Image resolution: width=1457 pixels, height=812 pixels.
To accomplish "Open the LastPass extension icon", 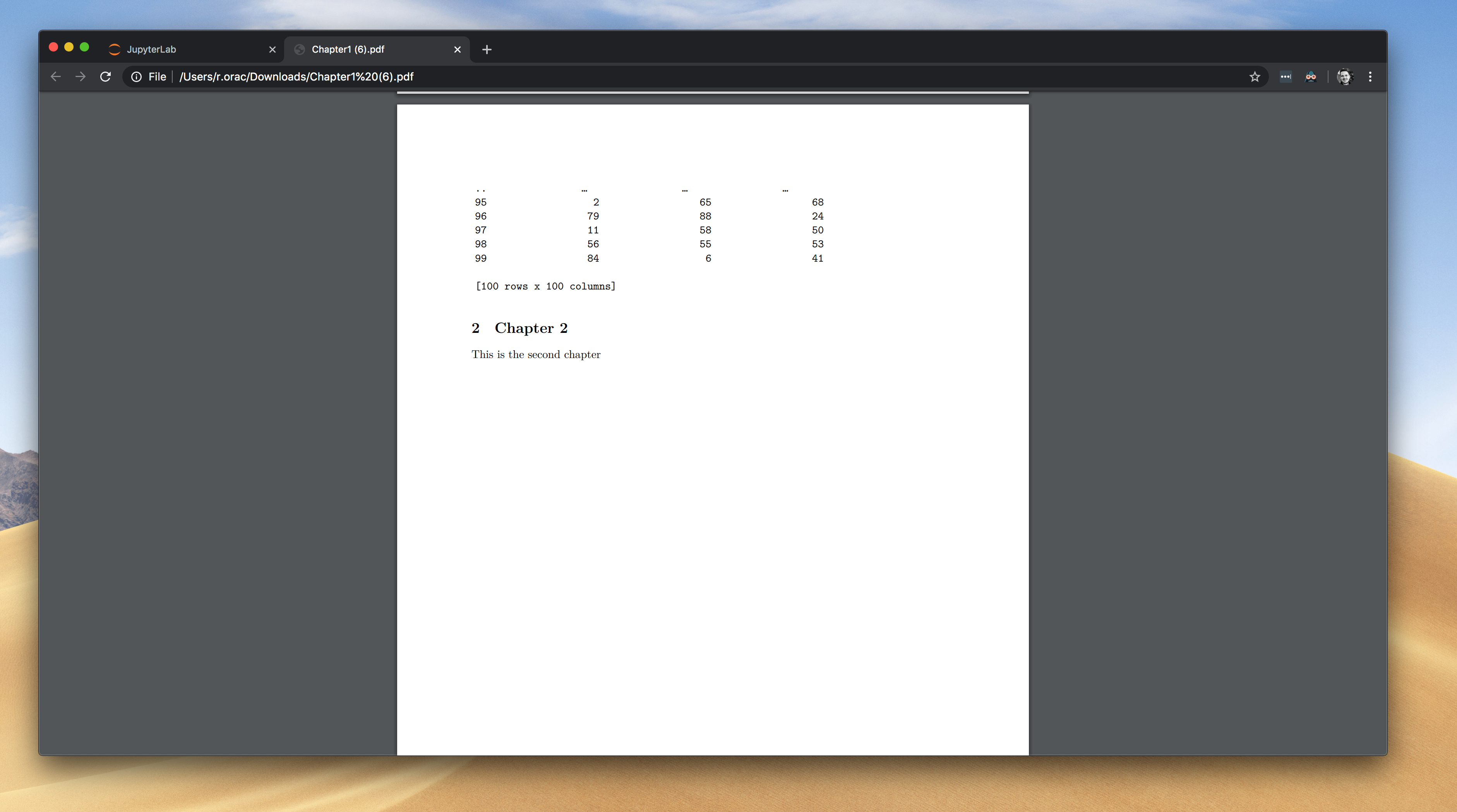I will click(x=1286, y=76).
